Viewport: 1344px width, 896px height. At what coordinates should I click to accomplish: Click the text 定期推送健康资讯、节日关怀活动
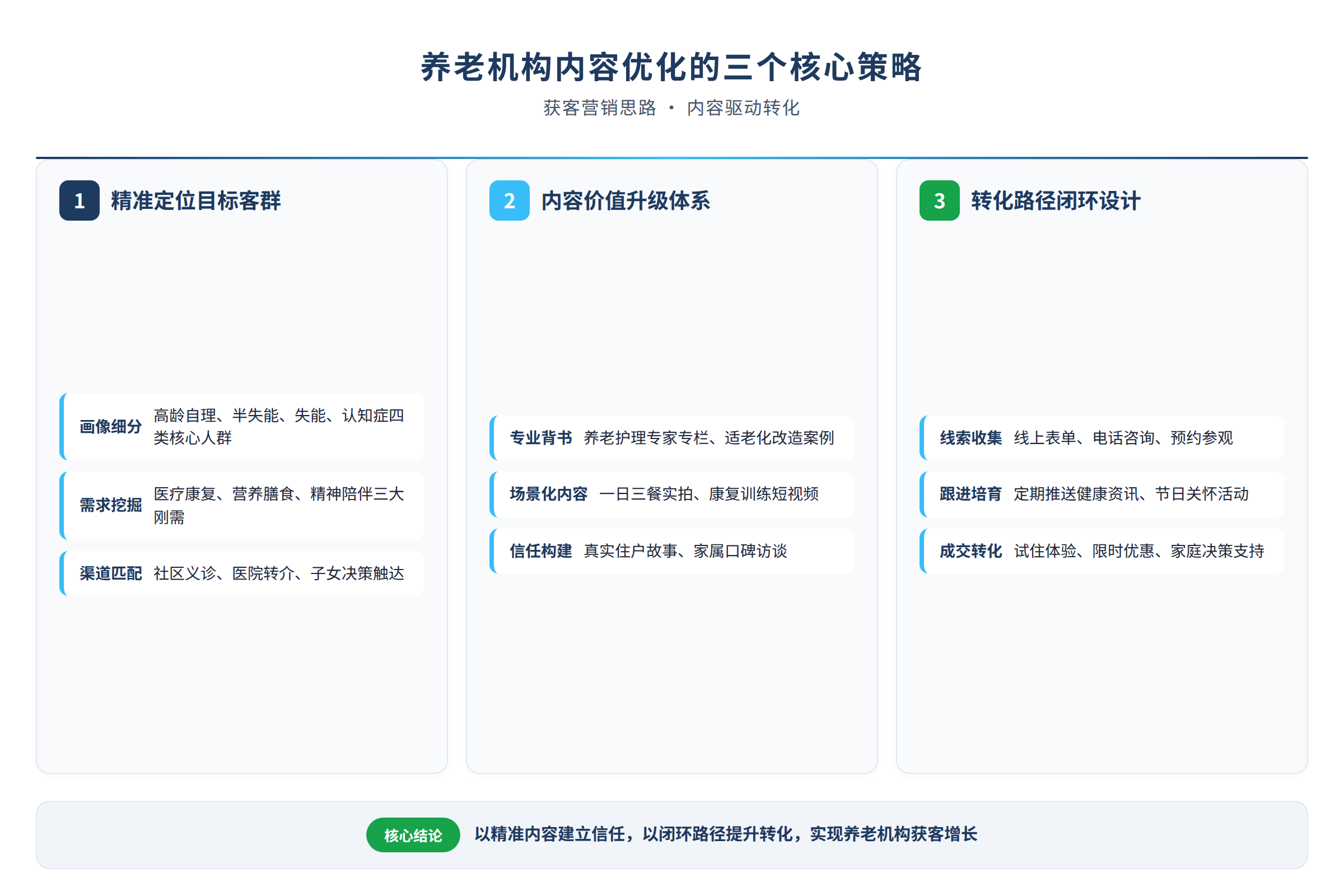click(1131, 494)
